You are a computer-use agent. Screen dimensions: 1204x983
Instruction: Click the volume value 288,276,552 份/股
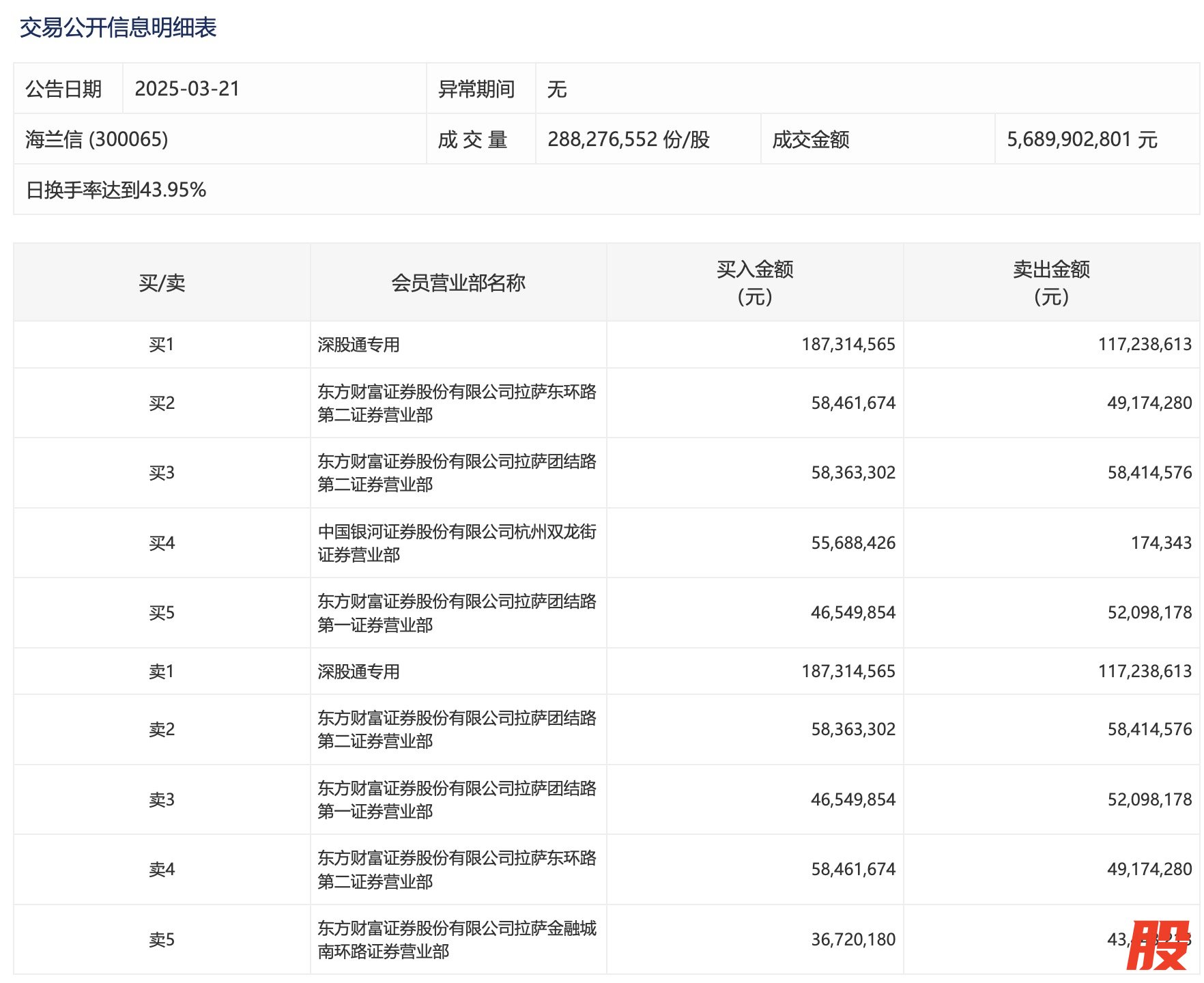pos(629,139)
